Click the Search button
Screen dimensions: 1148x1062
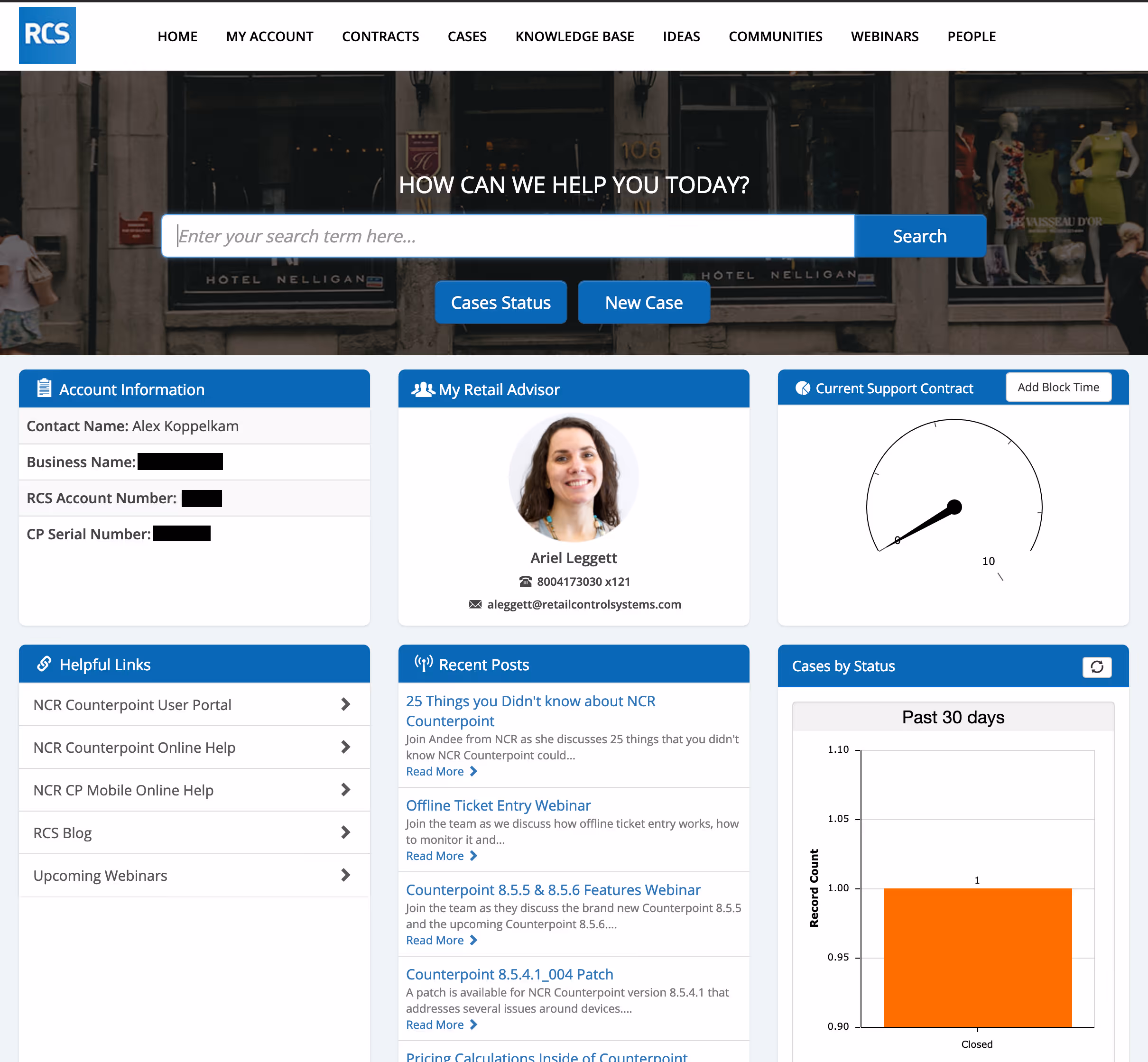tap(920, 236)
